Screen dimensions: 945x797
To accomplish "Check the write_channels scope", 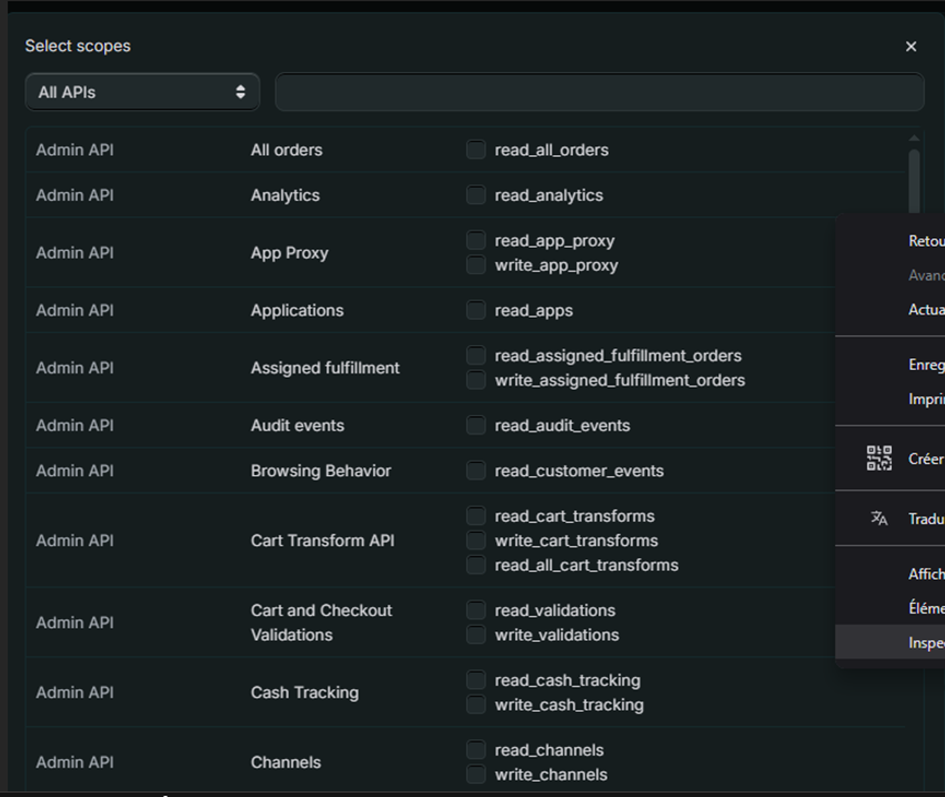I will click(476, 774).
